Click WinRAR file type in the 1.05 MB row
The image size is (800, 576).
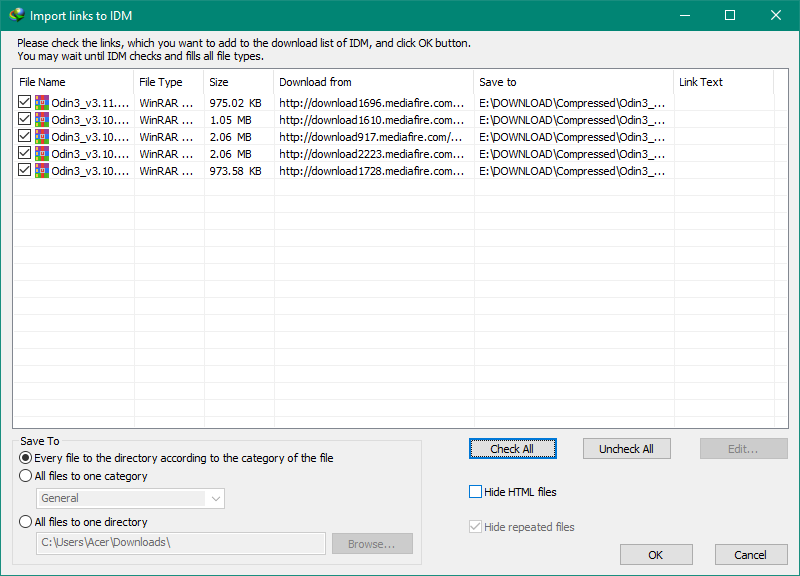[x=166, y=120]
